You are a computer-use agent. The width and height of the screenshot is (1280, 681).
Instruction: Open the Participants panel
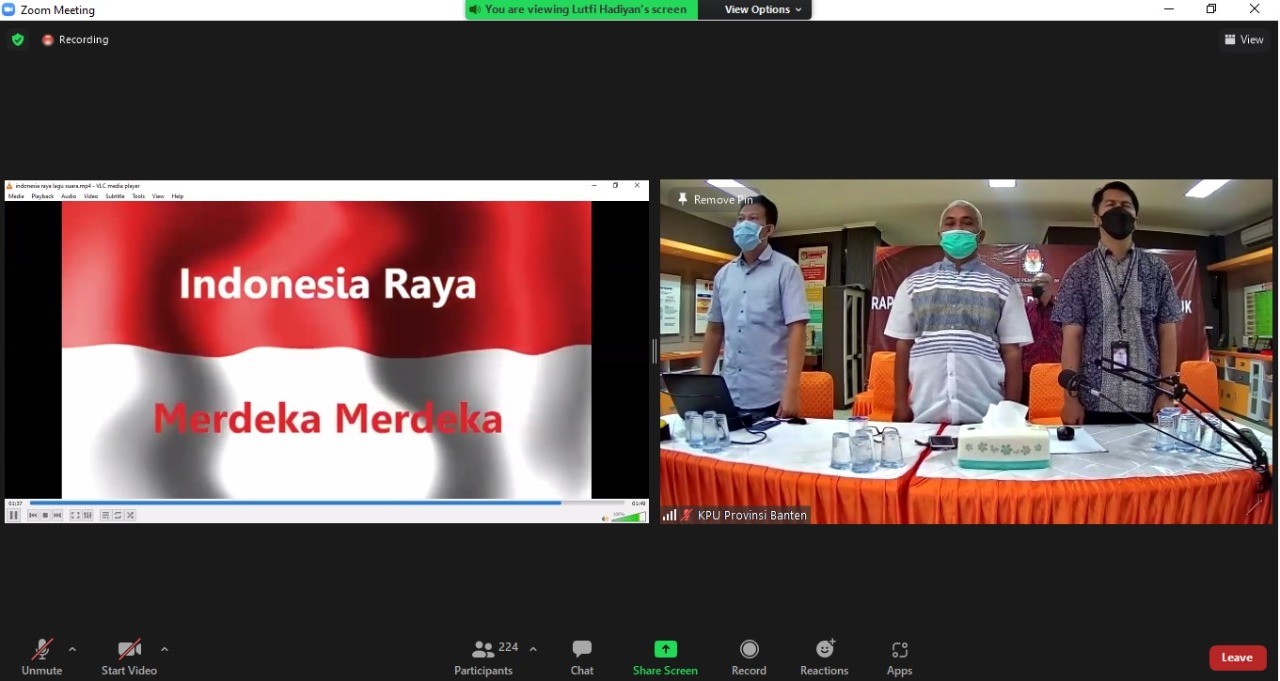pyautogui.click(x=484, y=656)
